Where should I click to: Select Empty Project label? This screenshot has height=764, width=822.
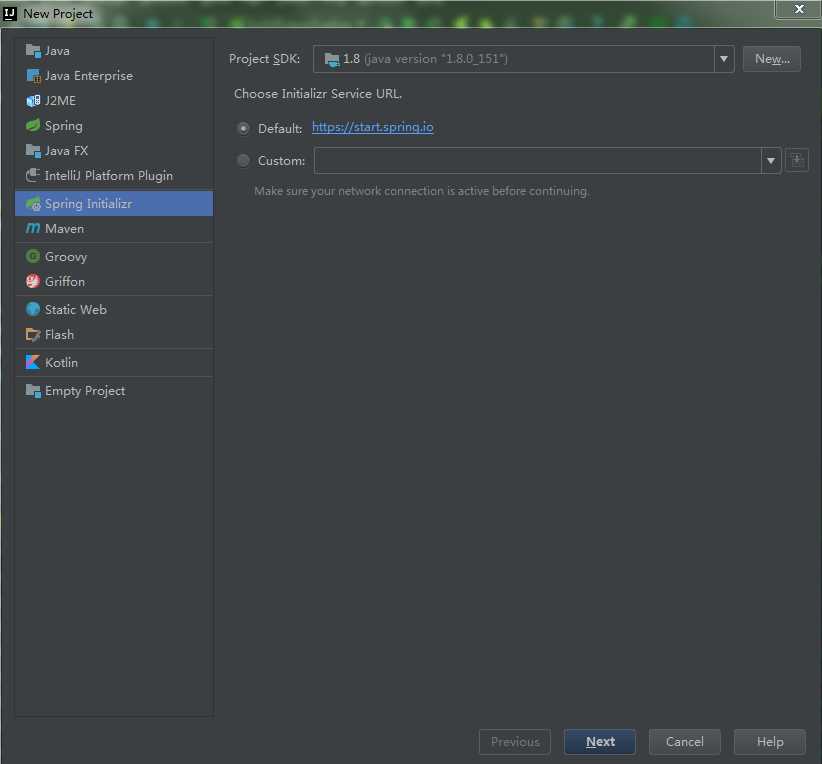point(85,391)
